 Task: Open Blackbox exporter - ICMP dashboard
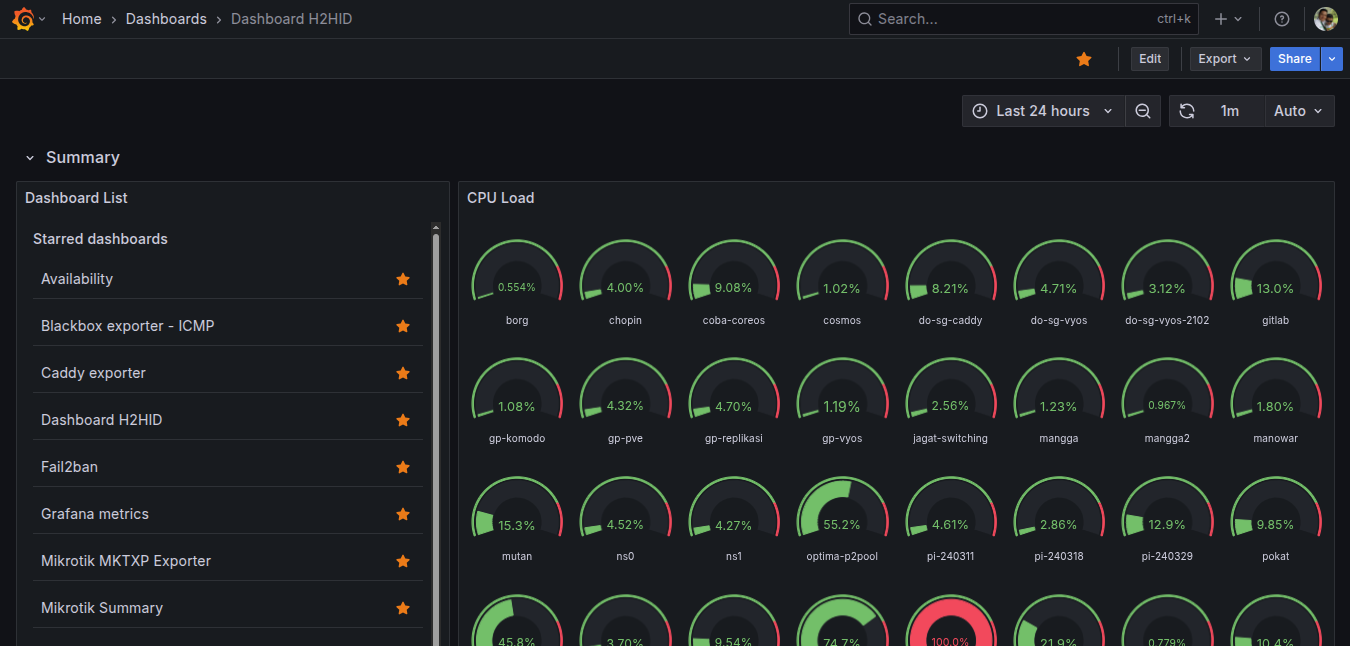[127, 326]
